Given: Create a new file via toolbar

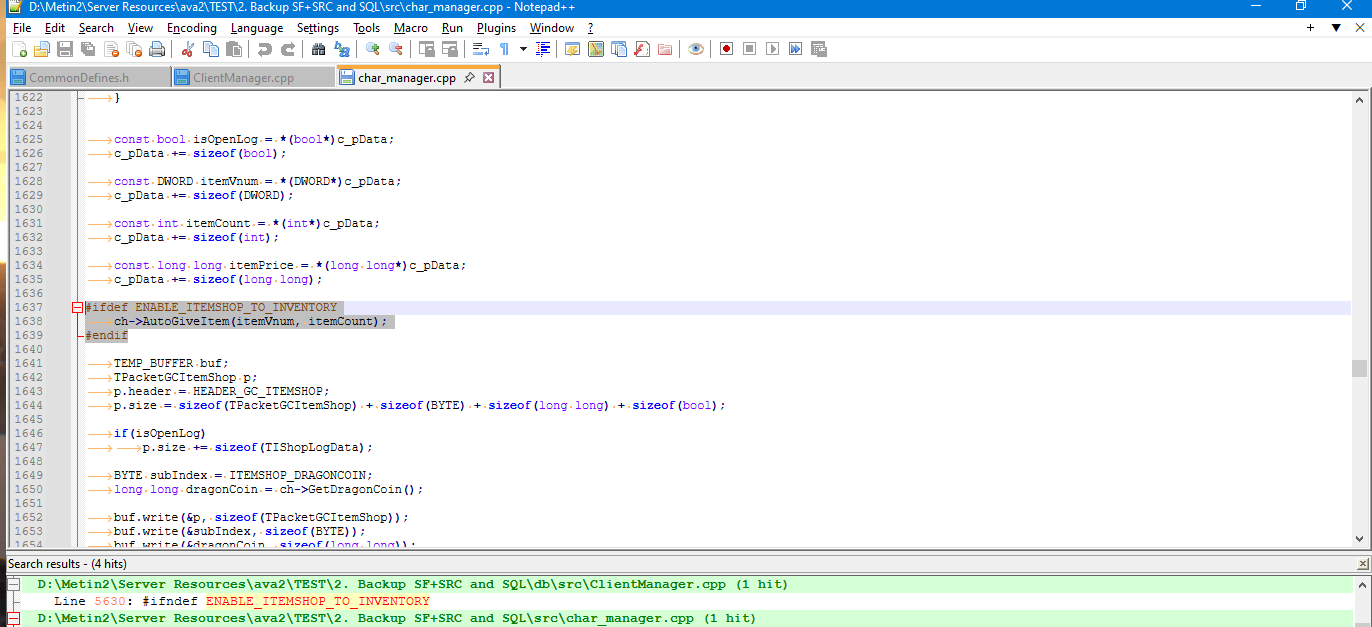Looking at the screenshot, I should point(20,49).
